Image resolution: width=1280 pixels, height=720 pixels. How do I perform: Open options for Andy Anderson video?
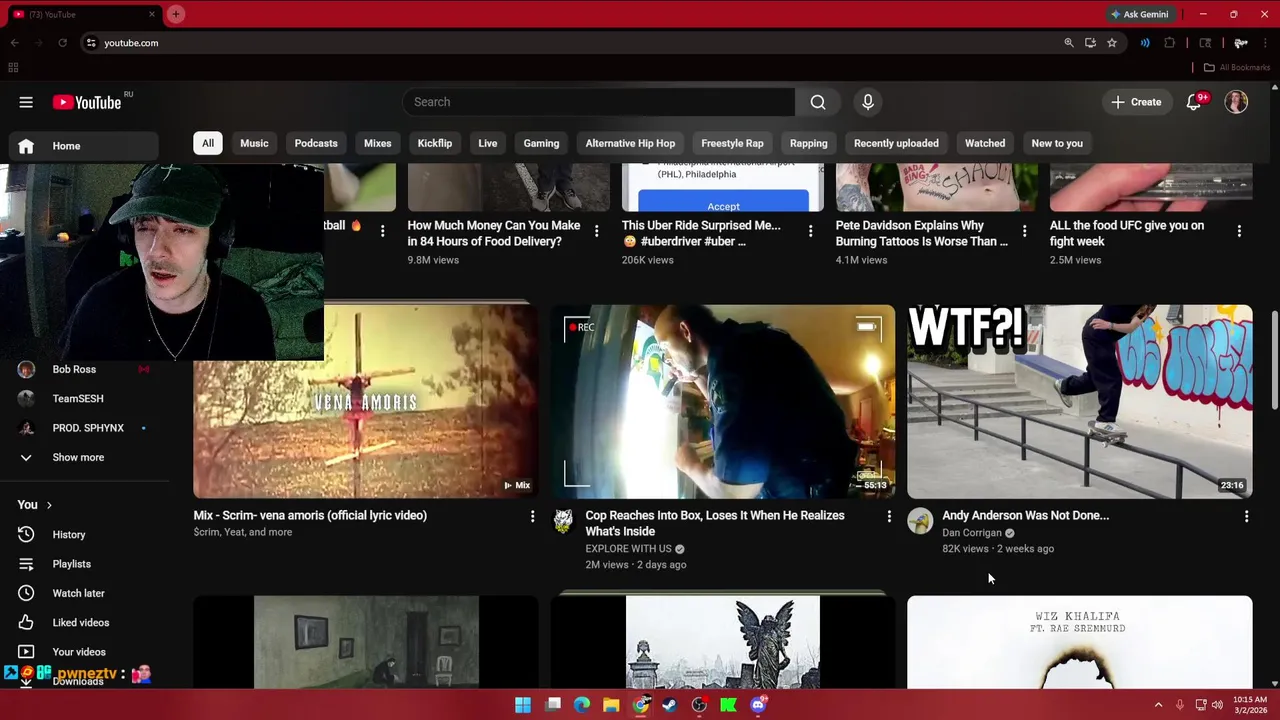tap(1246, 516)
